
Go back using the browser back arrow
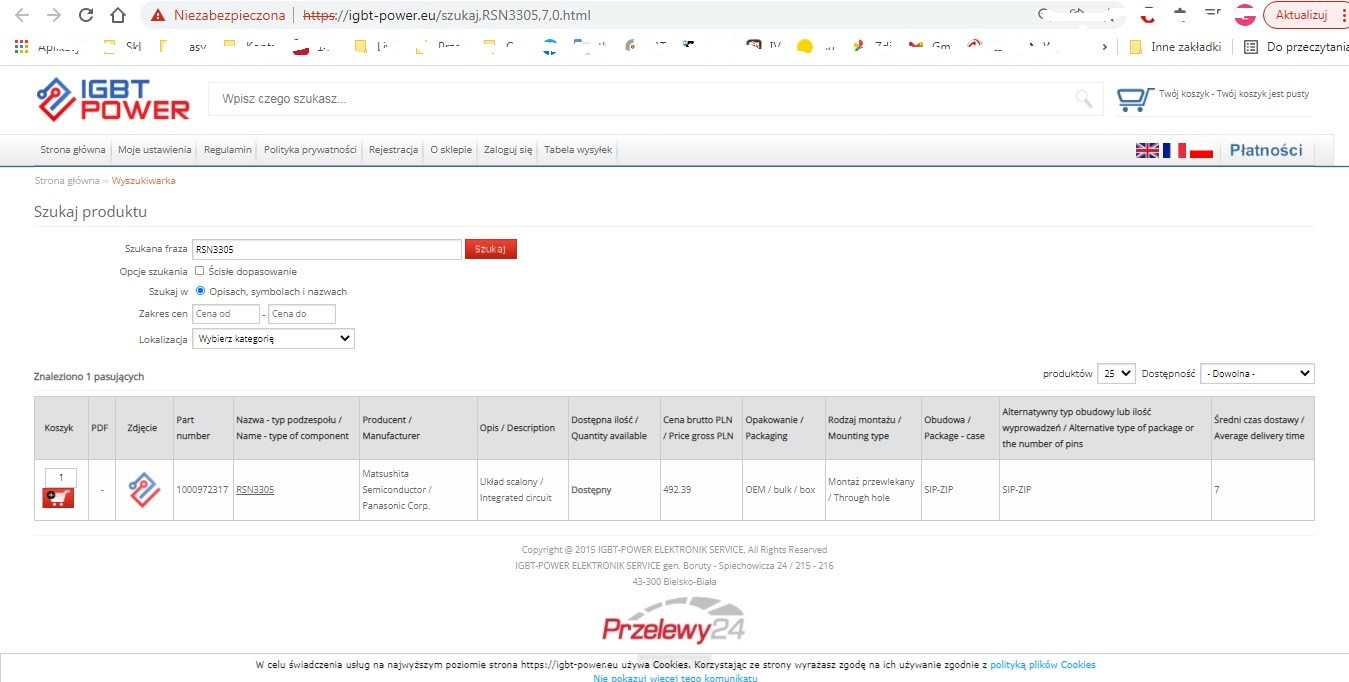[23, 15]
